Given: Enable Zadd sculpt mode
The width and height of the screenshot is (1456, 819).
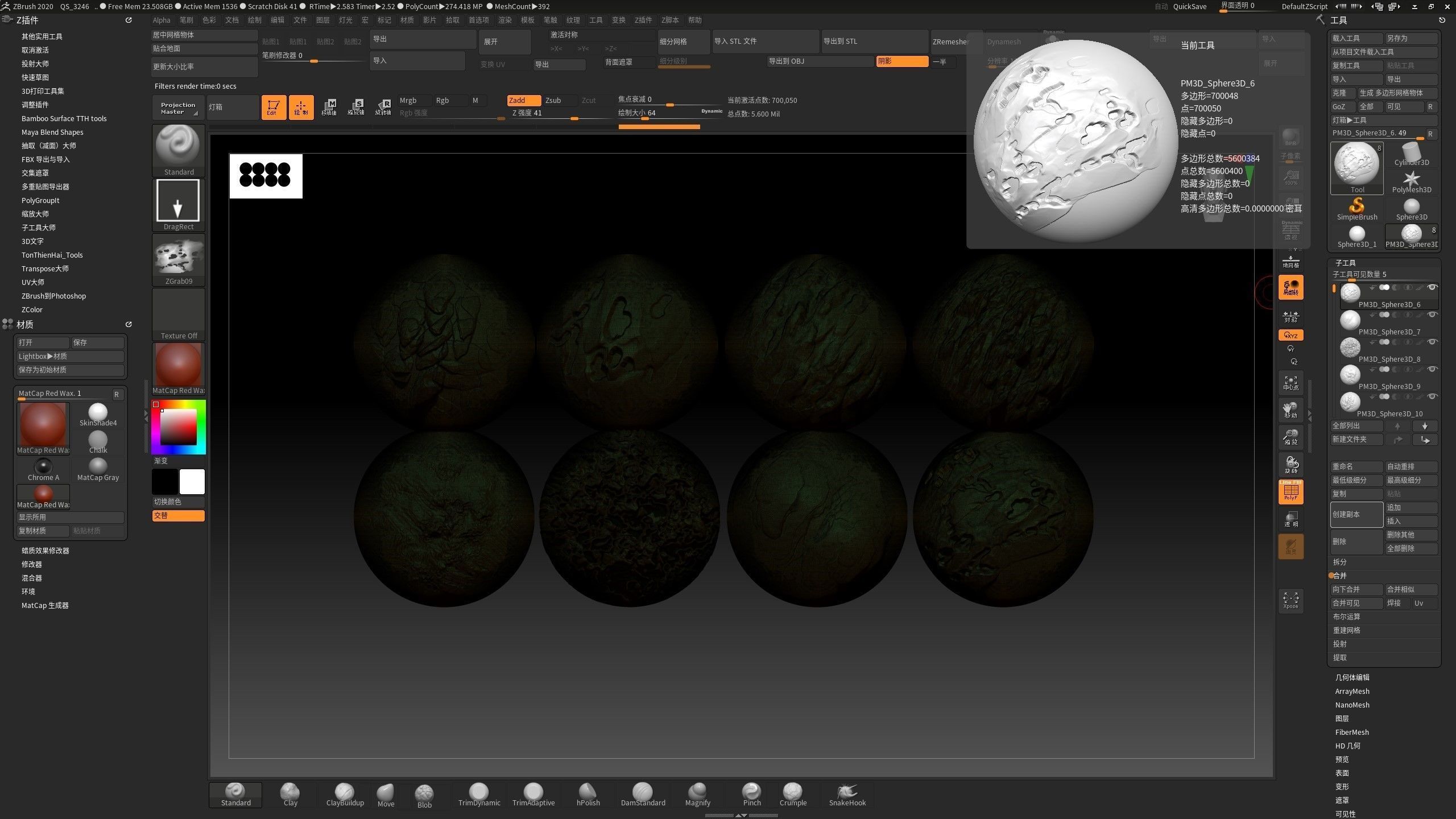Looking at the screenshot, I should [x=523, y=101].
